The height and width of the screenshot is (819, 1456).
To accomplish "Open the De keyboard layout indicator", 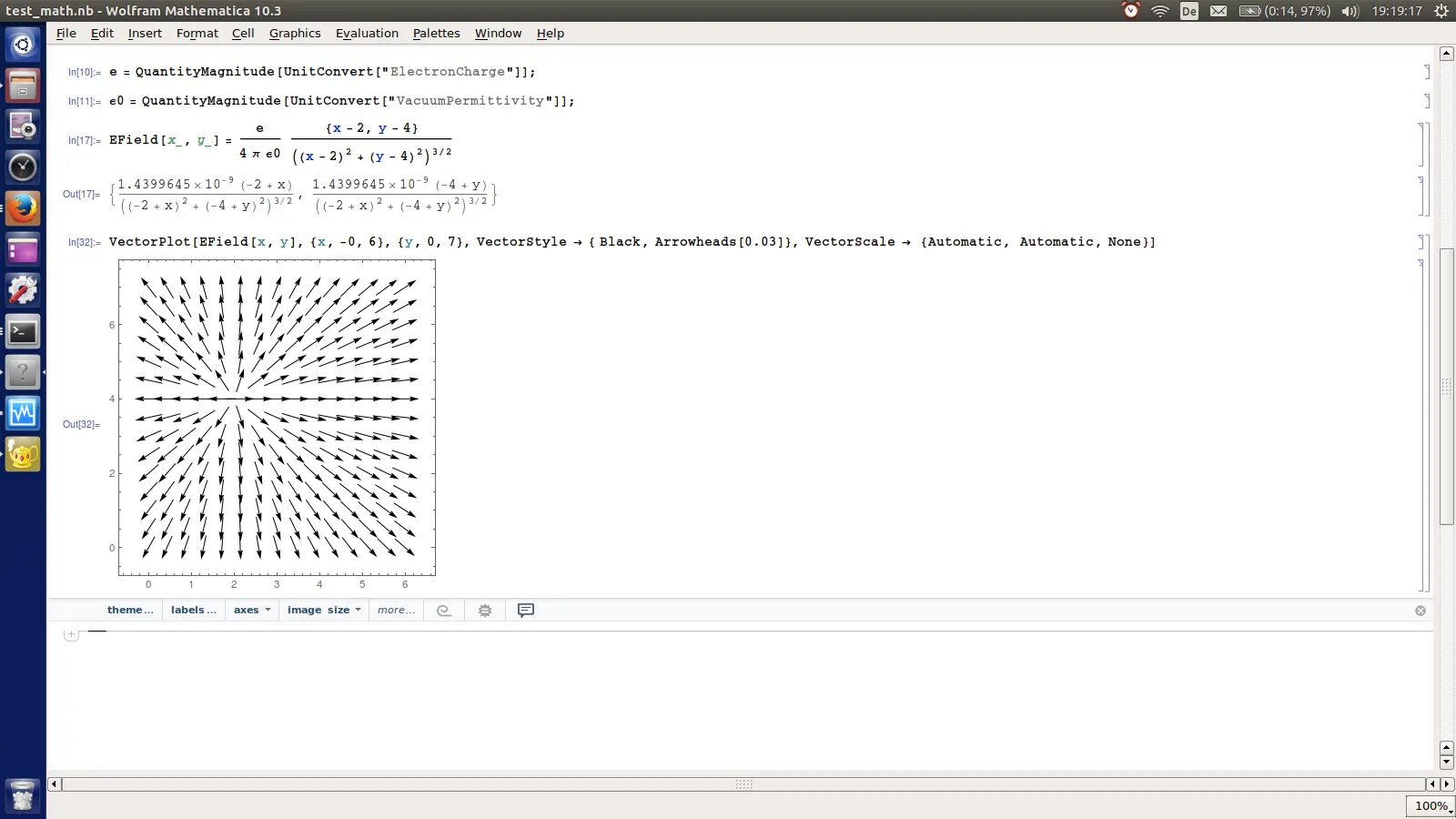I will (x=1188, y=11).
